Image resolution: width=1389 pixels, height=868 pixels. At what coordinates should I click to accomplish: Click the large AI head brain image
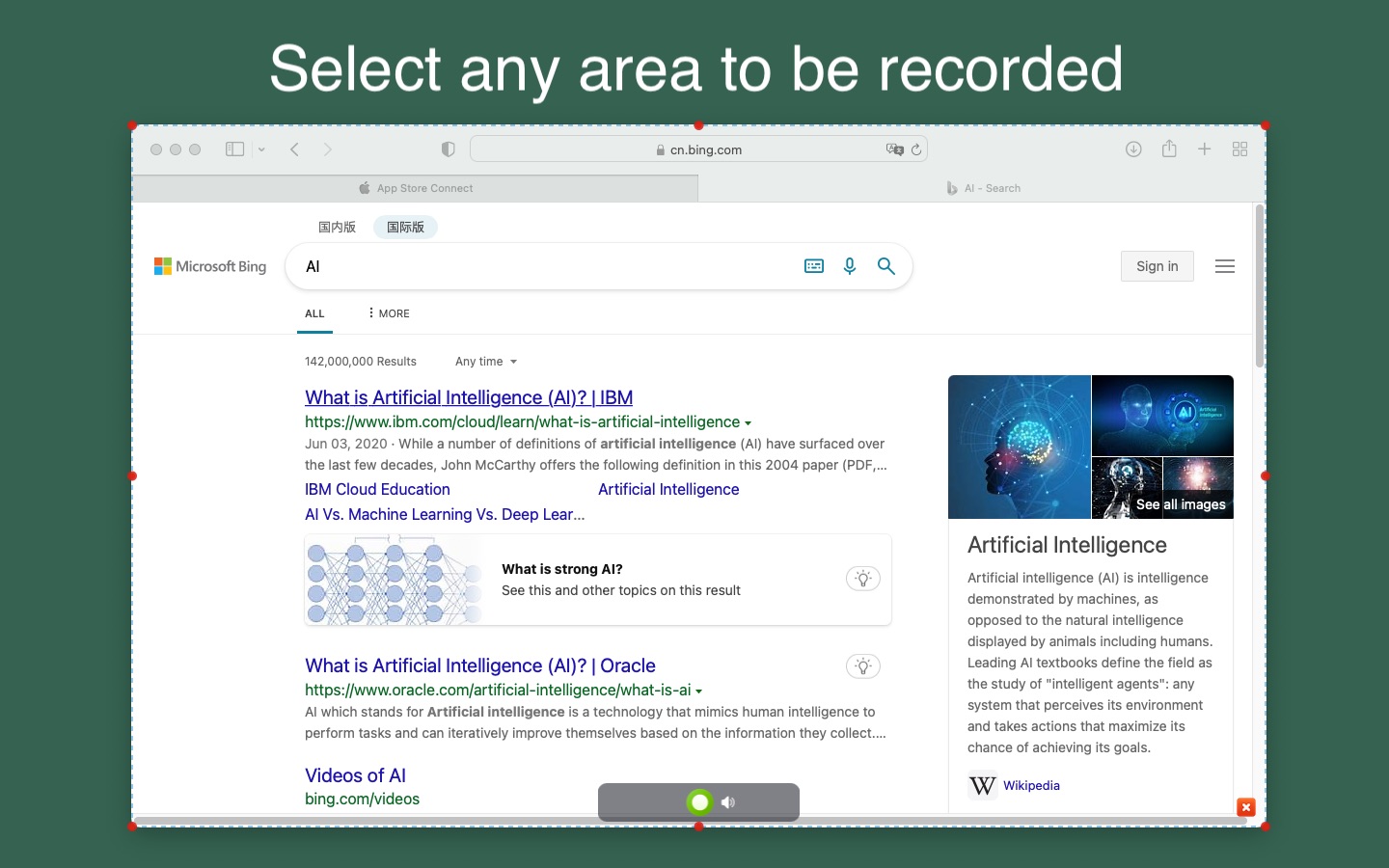tap(1019, 447)
